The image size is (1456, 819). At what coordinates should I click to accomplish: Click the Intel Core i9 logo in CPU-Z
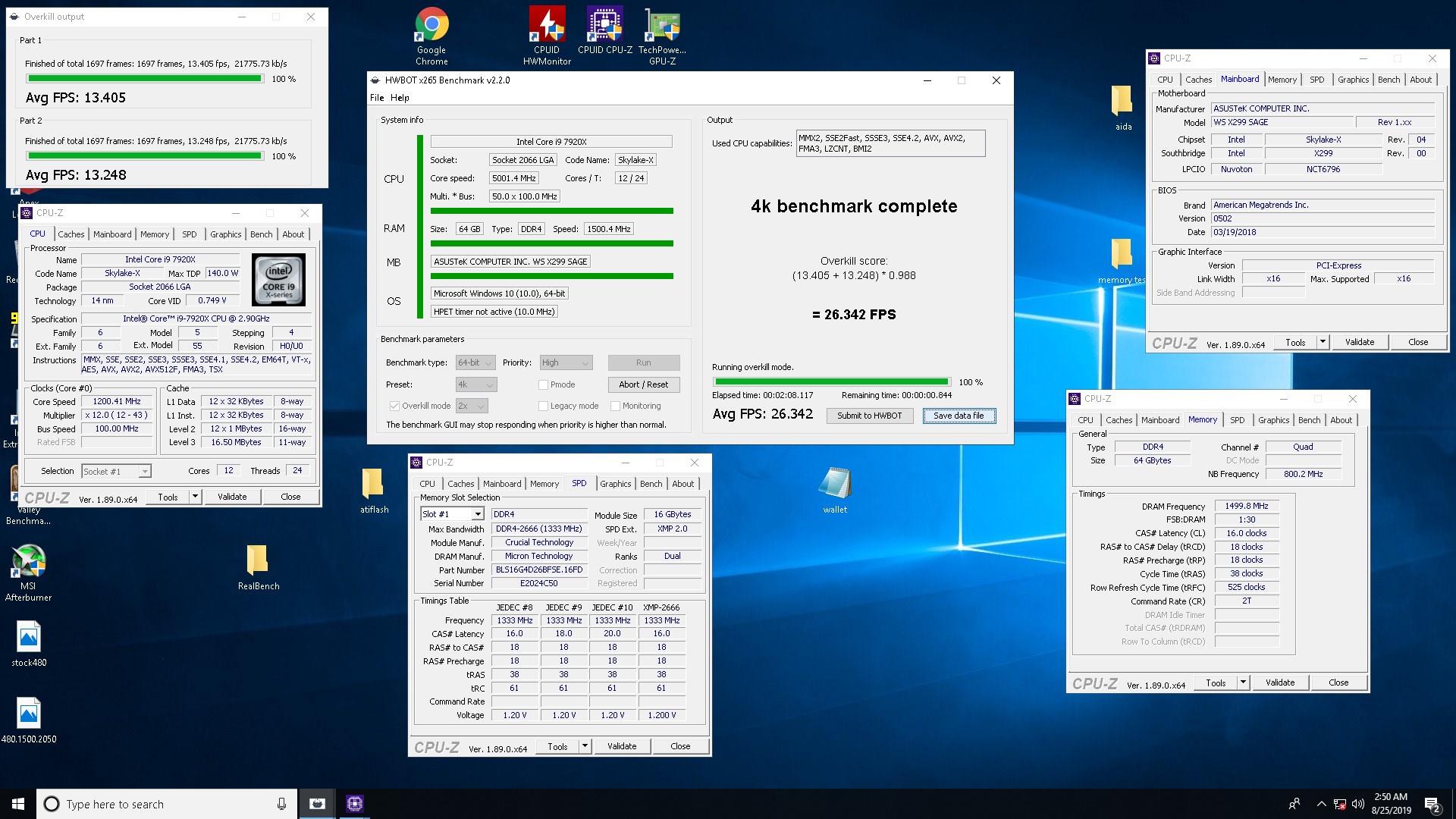[x=278, y=280]
